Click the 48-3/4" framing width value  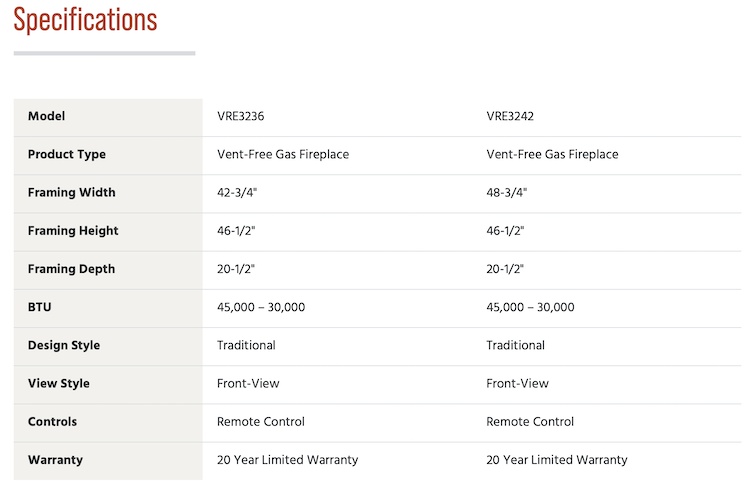click(506, 192)
